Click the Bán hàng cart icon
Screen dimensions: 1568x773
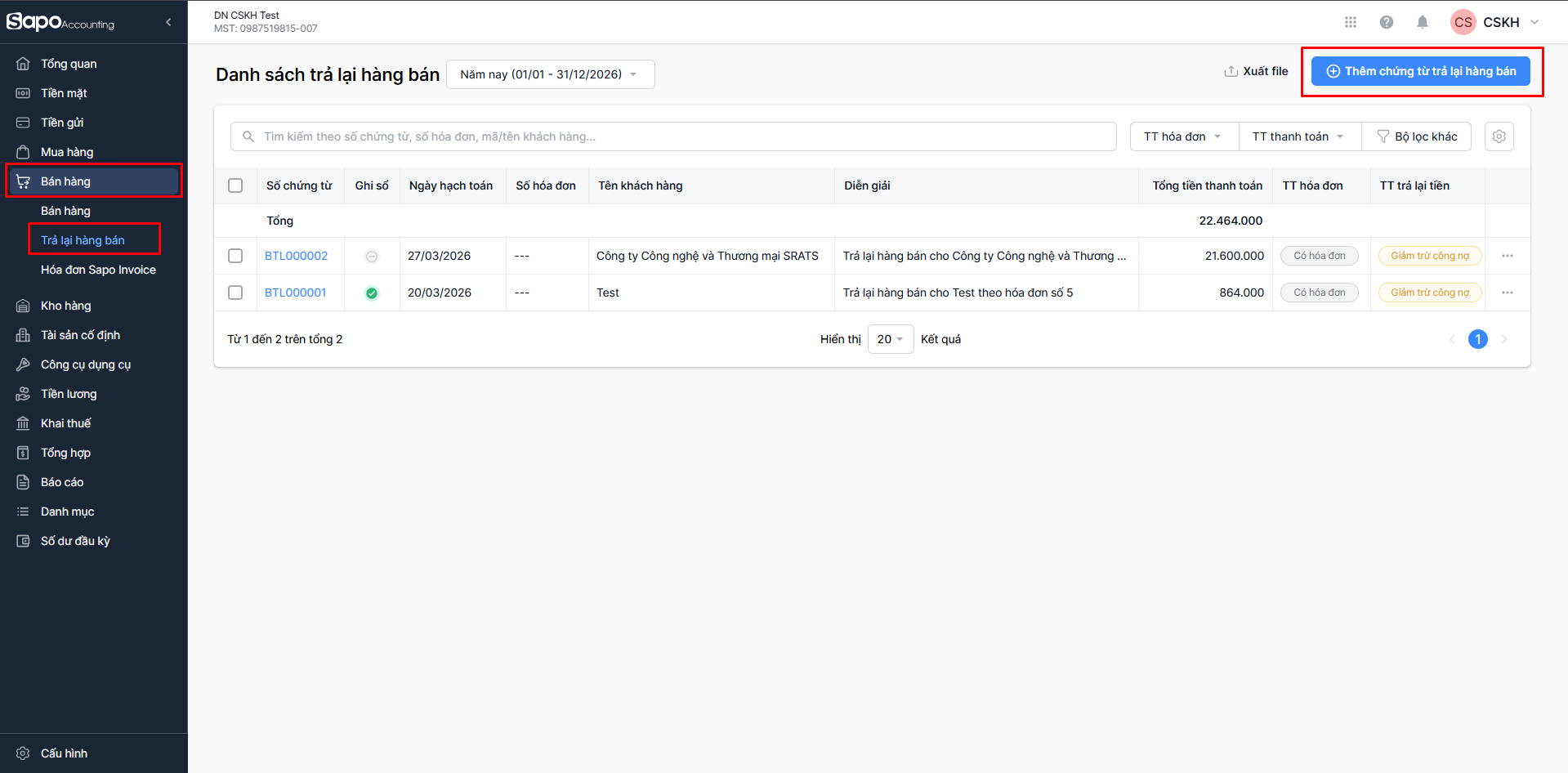[x=23, y=181]
